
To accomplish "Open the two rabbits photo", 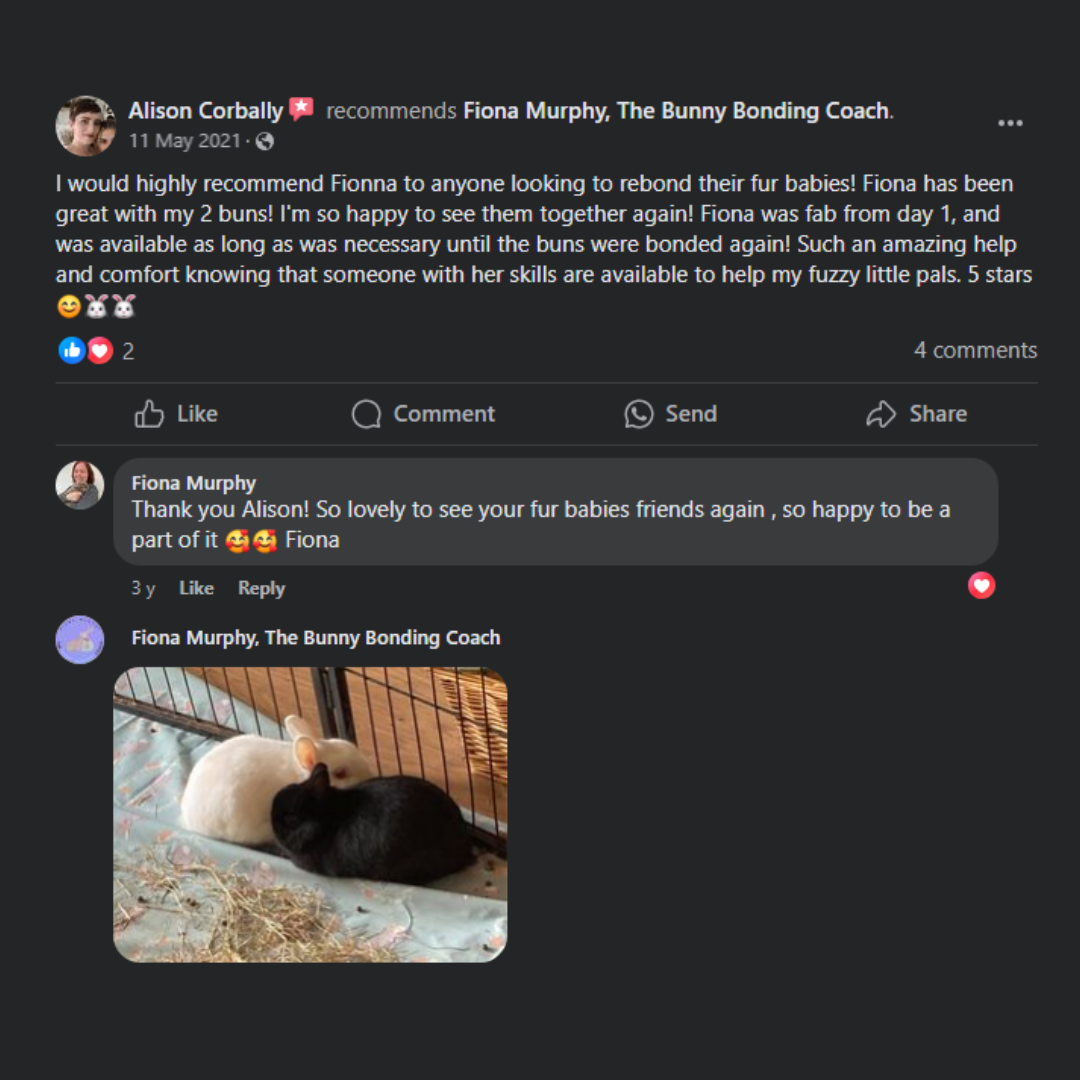I will tap(310, 814).
